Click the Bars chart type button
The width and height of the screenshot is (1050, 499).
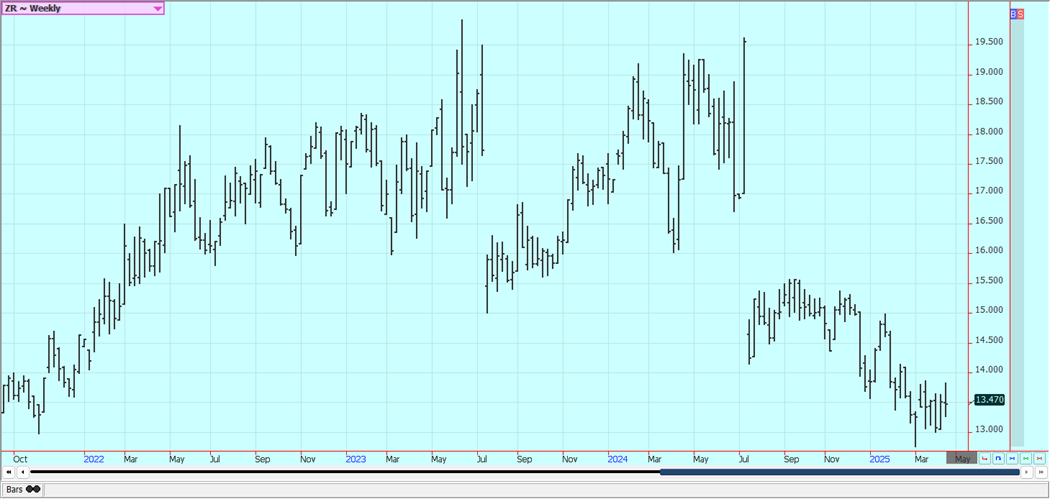(22, 489)
